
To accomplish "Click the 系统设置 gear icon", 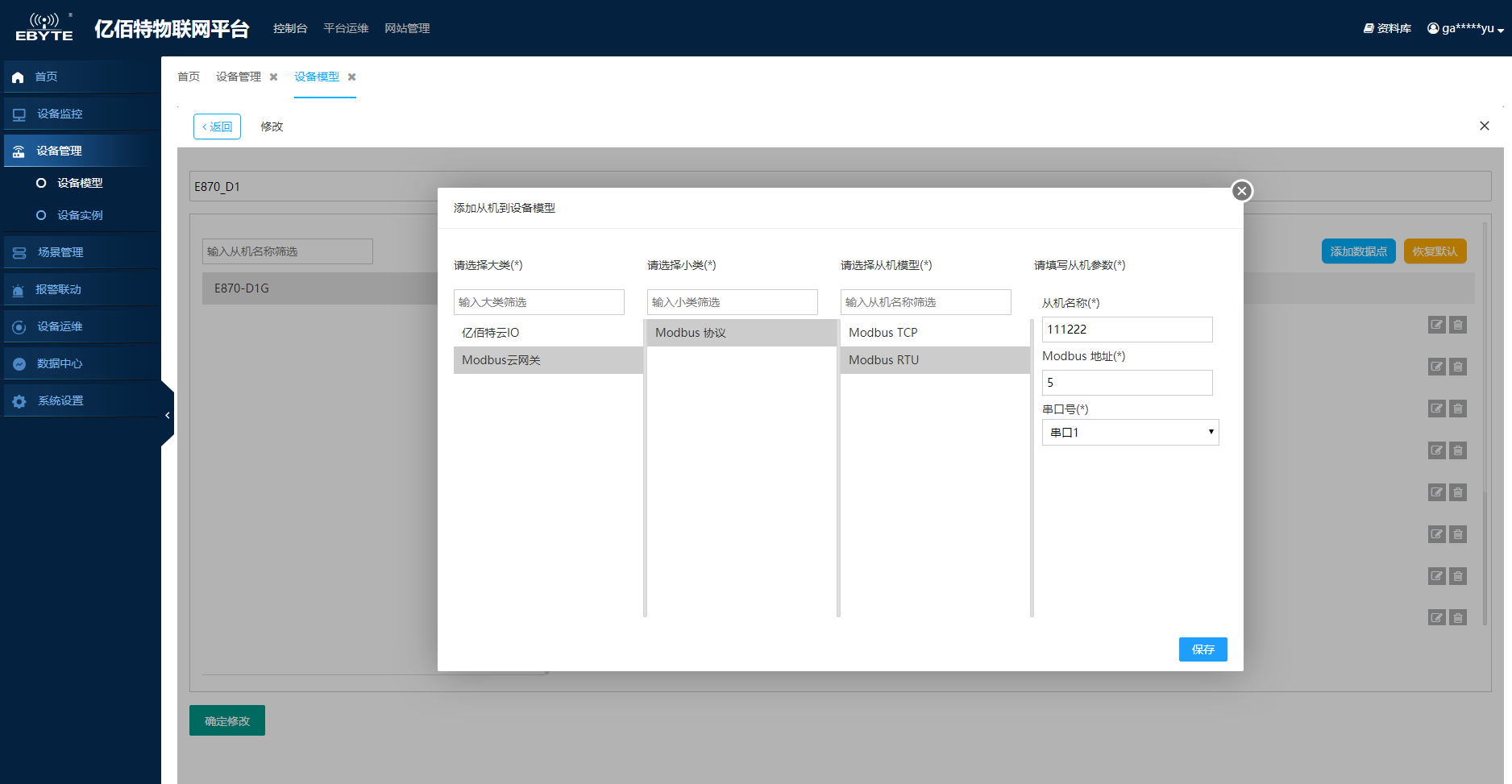I will click(x=19, y=401).
